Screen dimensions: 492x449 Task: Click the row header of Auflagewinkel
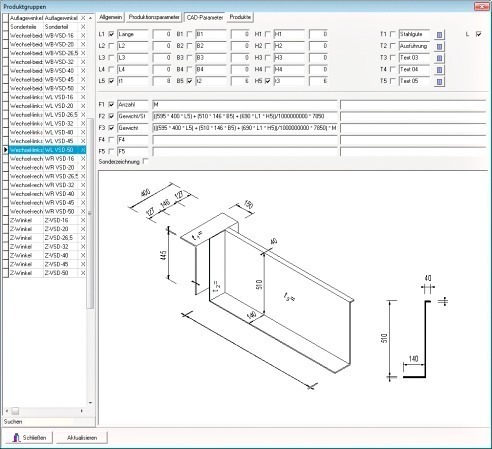click(x=5, y=18)
